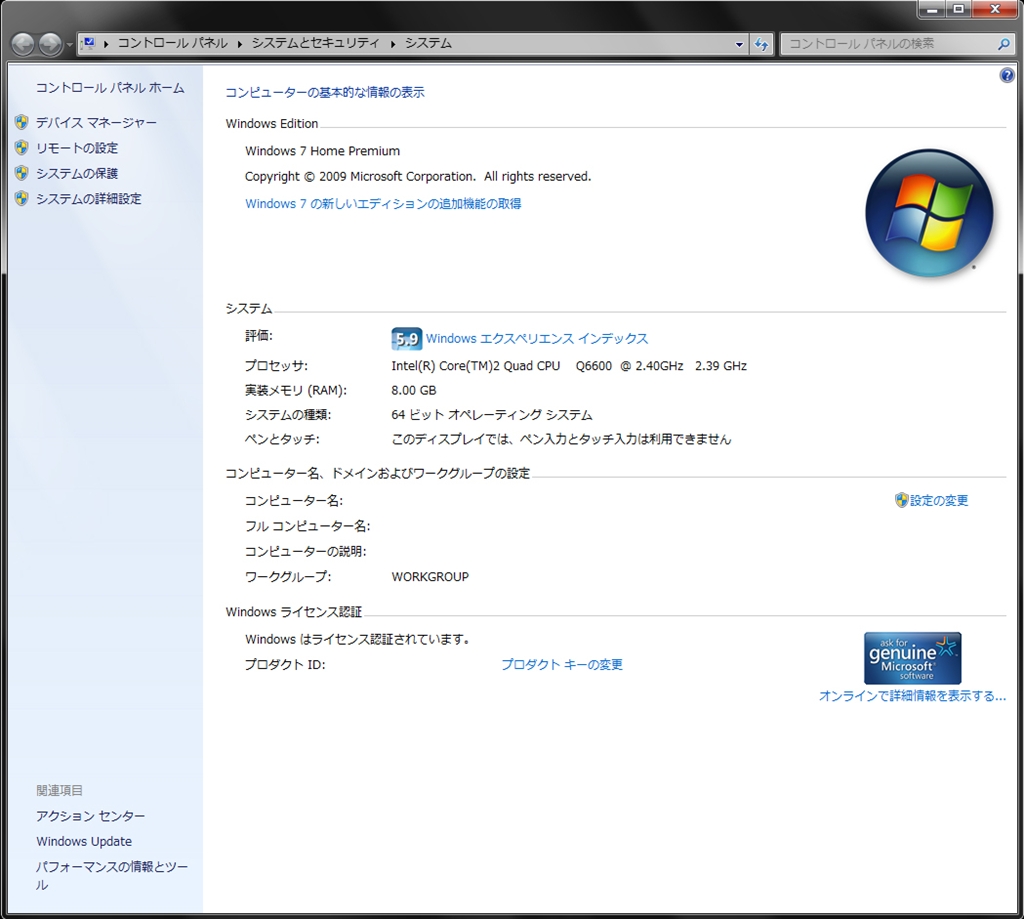Click shield icon beside デバイス マネージャー
The image size is (1024, 919).
[x=22, y=122]
